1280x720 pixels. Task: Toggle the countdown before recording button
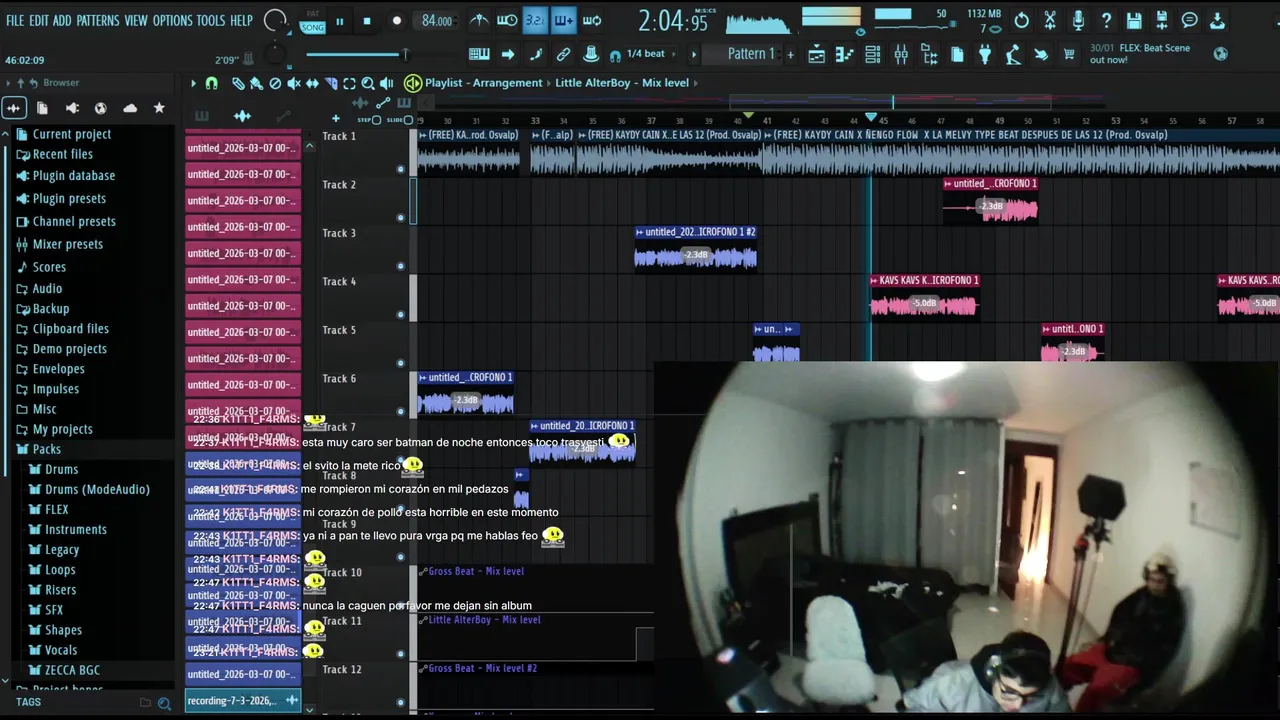[535, 20]
